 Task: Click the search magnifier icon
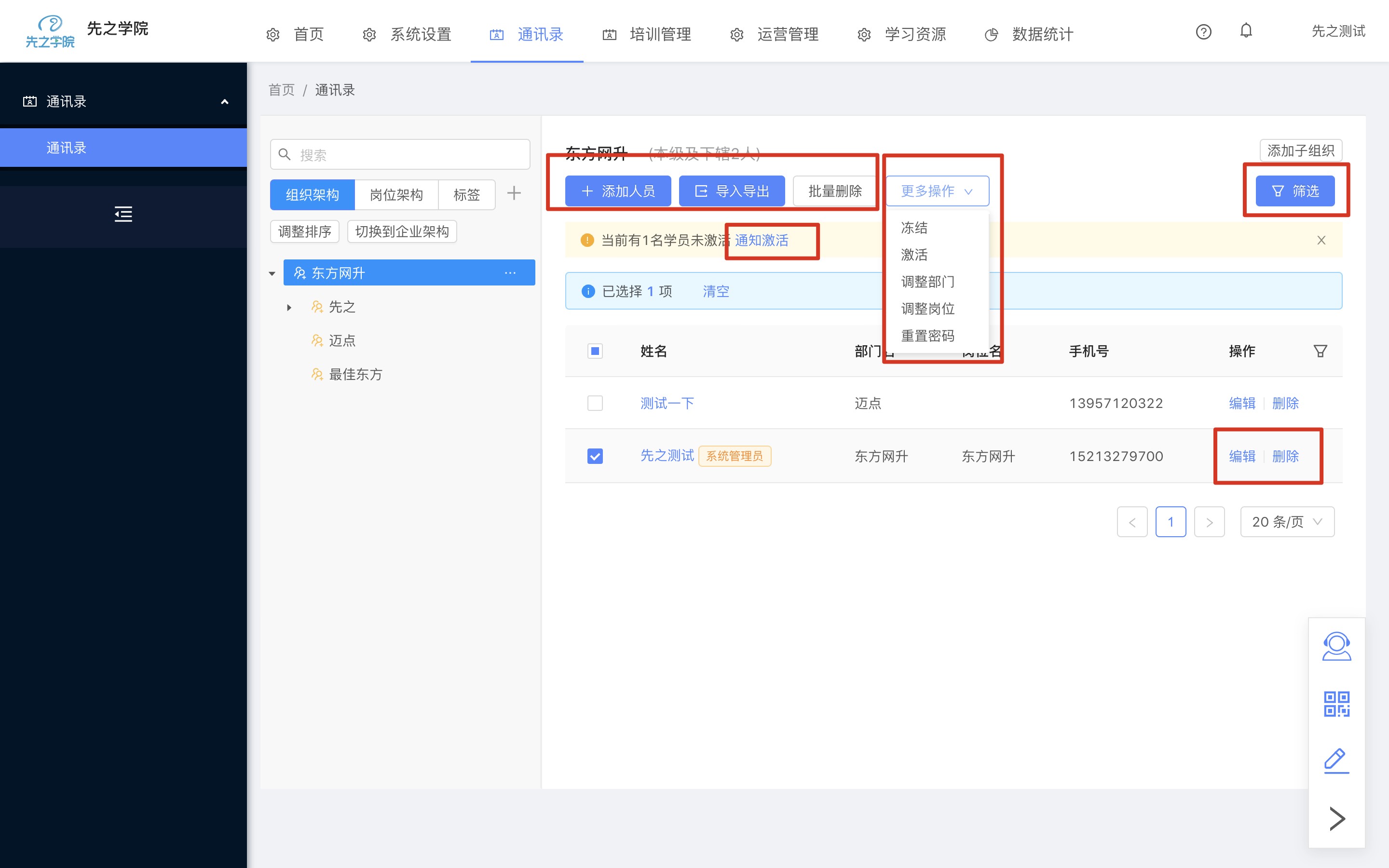284,154
